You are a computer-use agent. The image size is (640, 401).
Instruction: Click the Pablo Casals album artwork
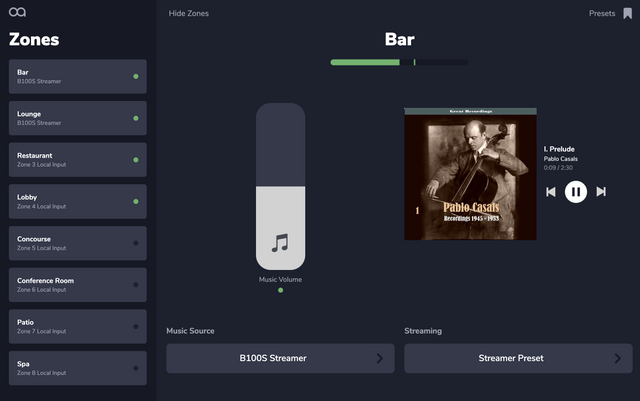click(x=470, y=174)
